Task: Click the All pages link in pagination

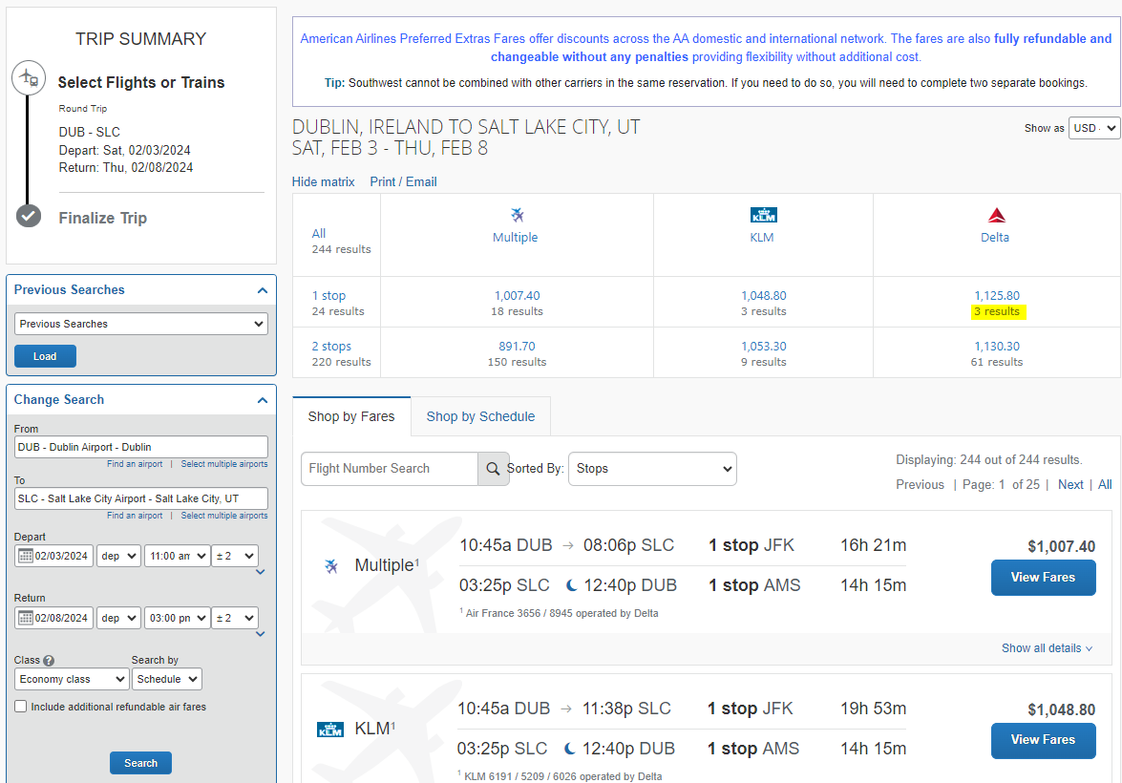Action: coord(1105,485)
